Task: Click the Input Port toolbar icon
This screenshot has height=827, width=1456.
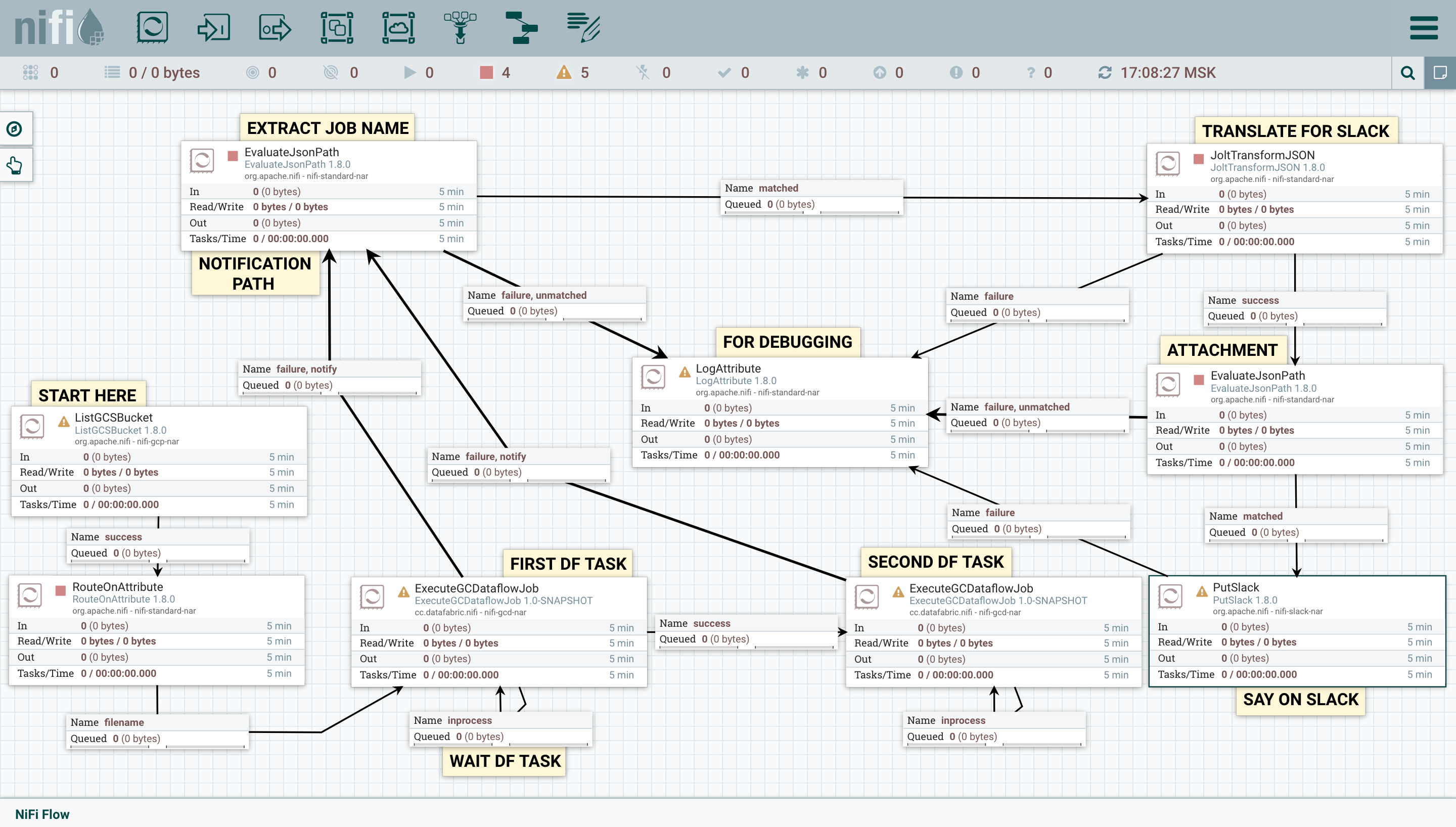Action: click(213, 27)
